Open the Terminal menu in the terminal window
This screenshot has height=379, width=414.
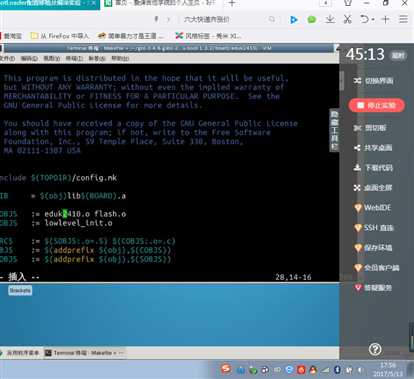[x=74, y=59]
